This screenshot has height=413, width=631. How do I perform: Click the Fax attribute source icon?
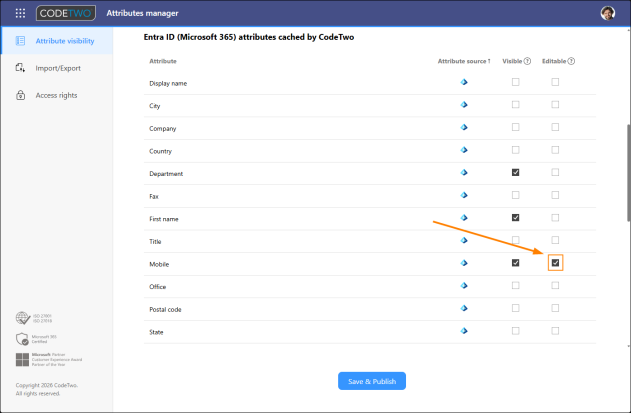[x=464, y=195]
